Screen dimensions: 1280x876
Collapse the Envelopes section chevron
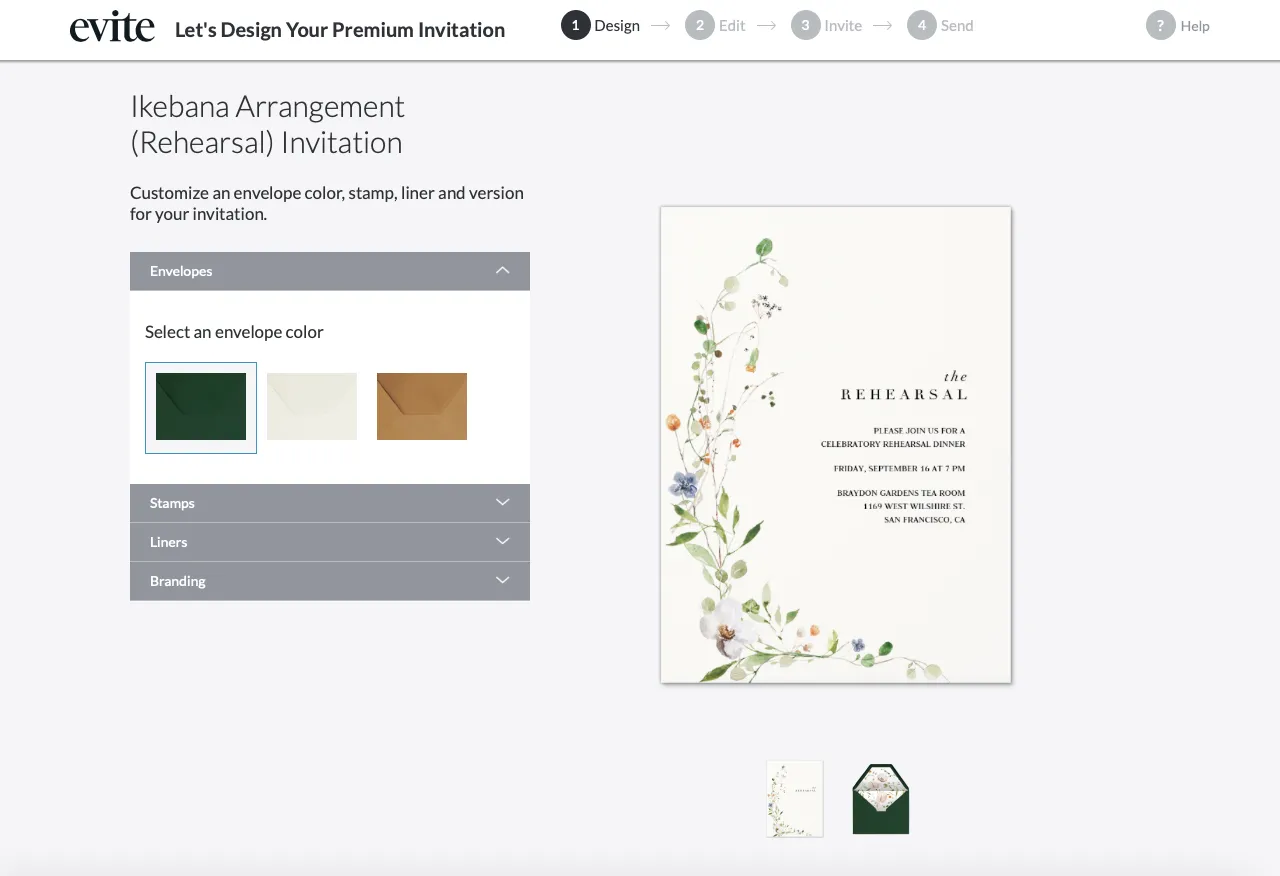click(x=503, y=271)
